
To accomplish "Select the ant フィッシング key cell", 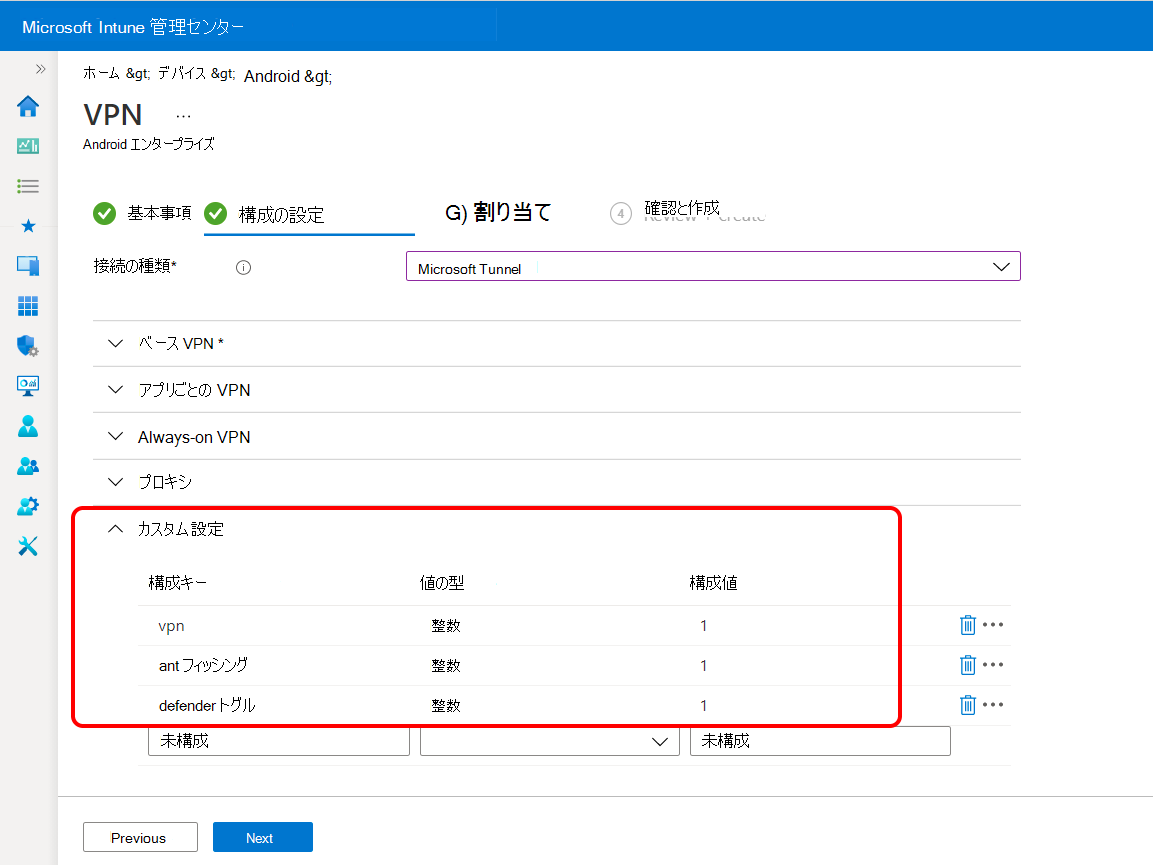I will [203, 665].
